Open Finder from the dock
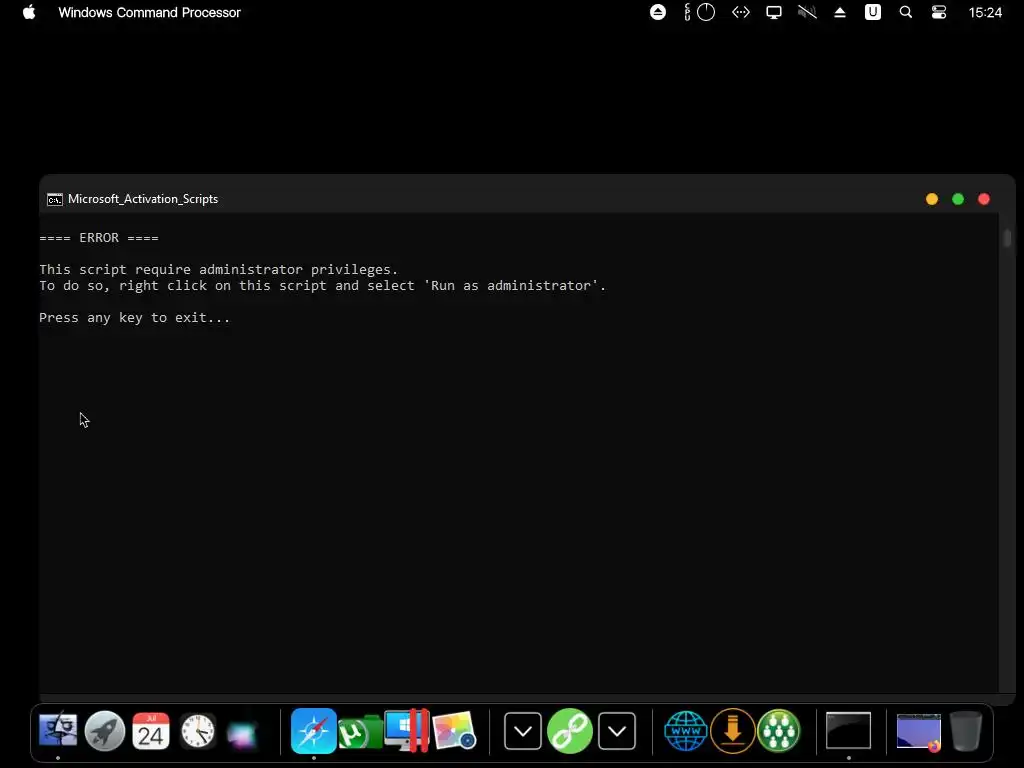The width and height of the screenshot is (1024, 768). [x=58, y=730]
